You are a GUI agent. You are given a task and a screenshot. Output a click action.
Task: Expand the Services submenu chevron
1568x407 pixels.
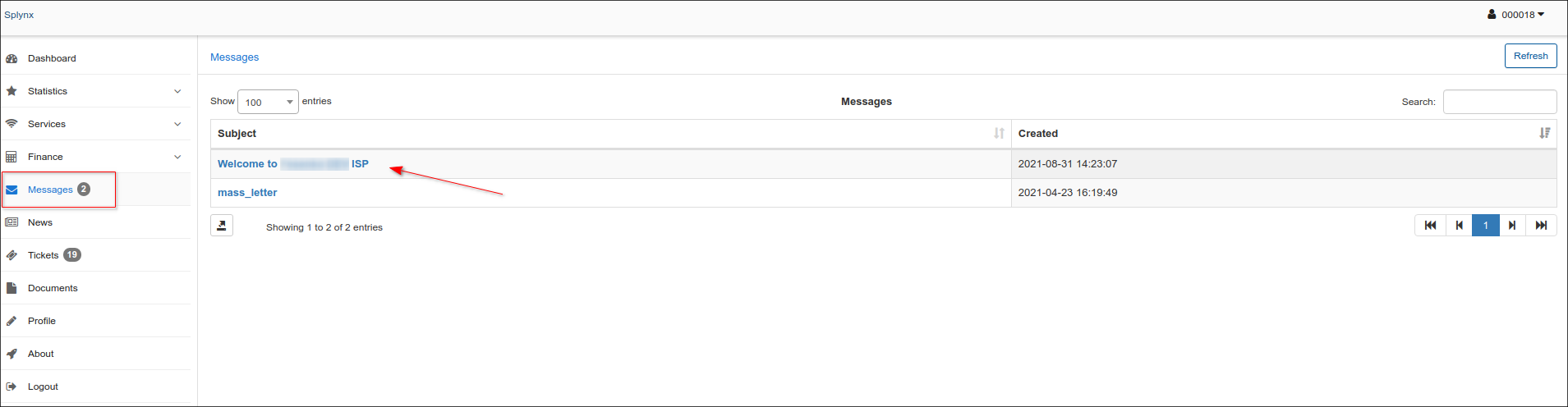tap(177, 124)
